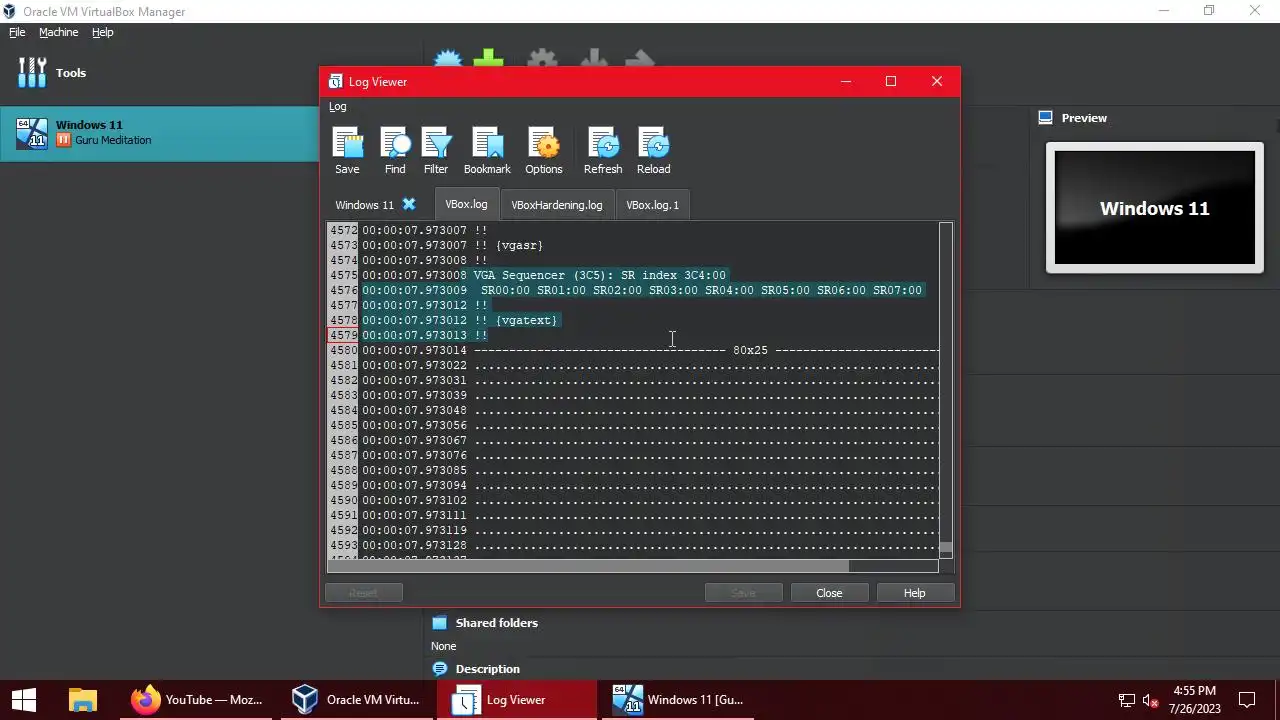Screen dimensions: 1280x720
Task: Switch to the VBoxHardening.log tab
Action: point(557,205)
